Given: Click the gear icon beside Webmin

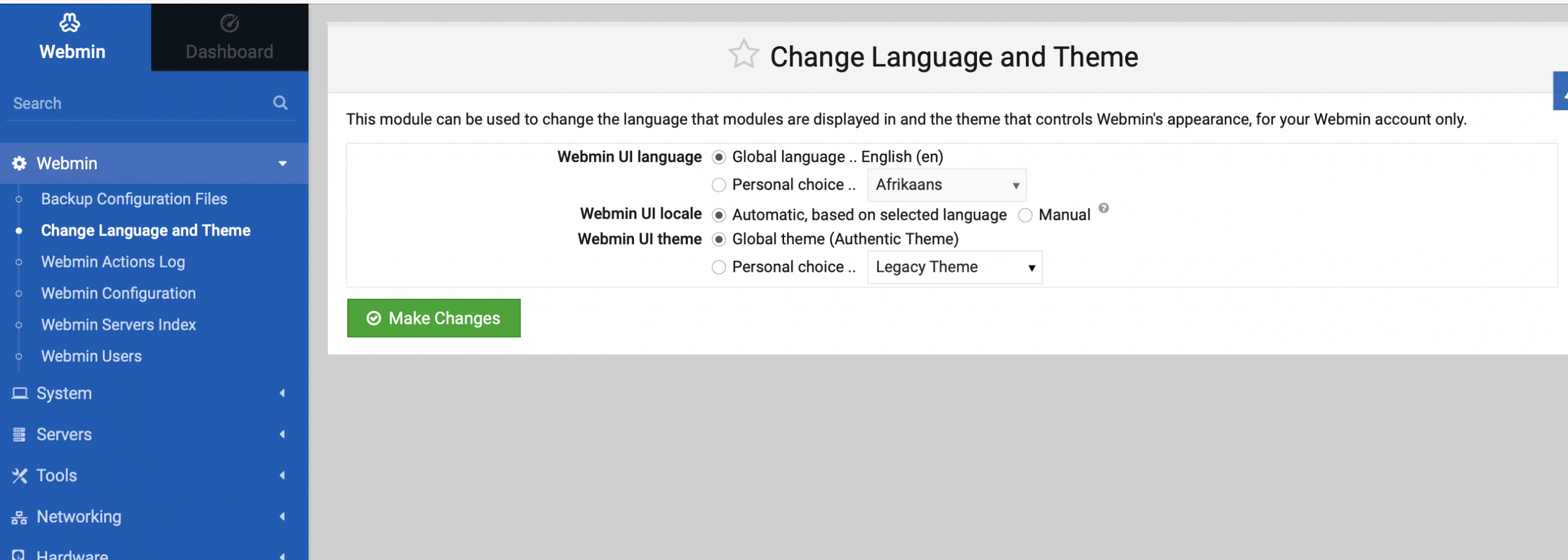Looking at the screenshot, I should coord(20,163).
